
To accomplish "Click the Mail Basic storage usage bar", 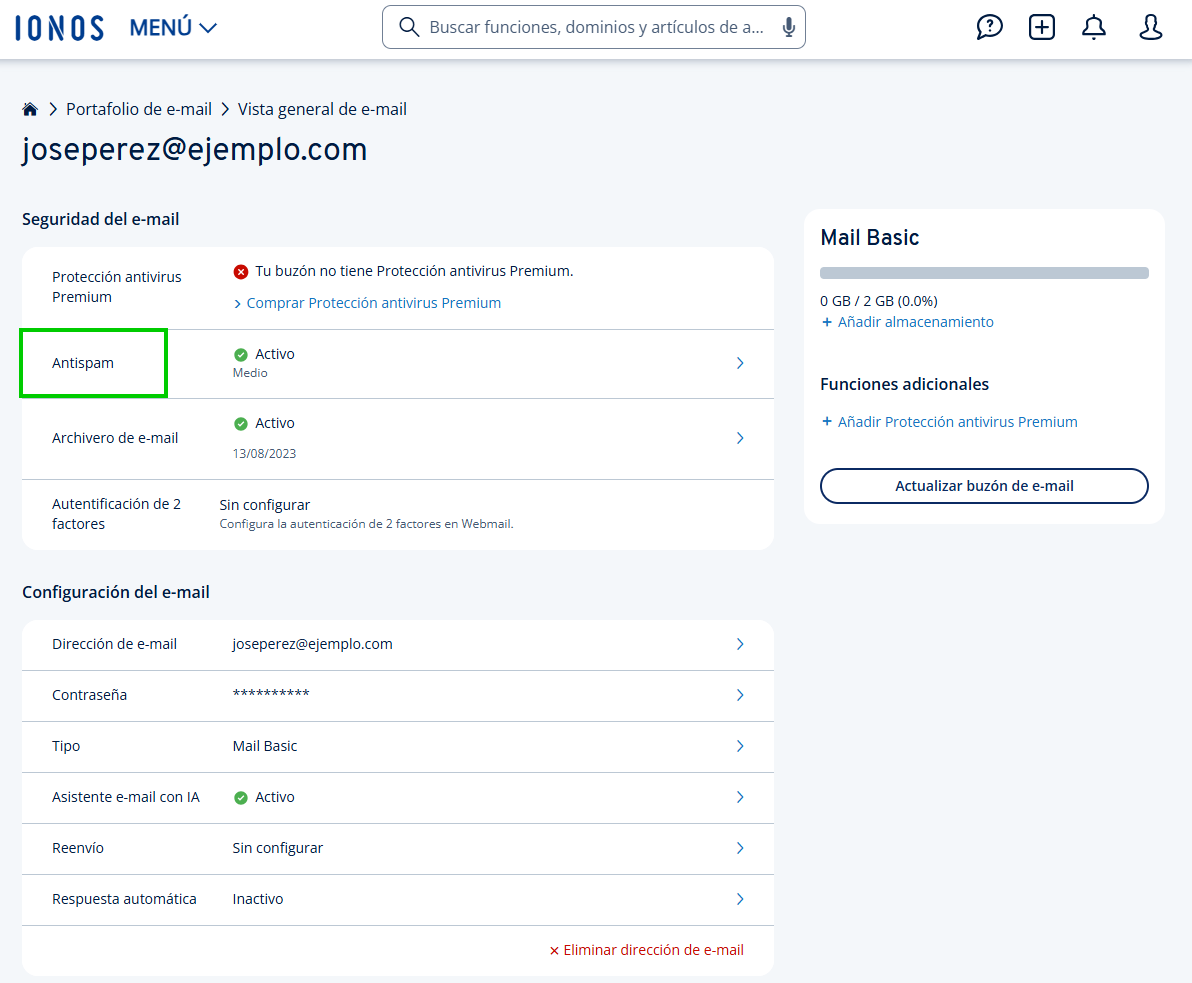I will [x=984, y=273].
